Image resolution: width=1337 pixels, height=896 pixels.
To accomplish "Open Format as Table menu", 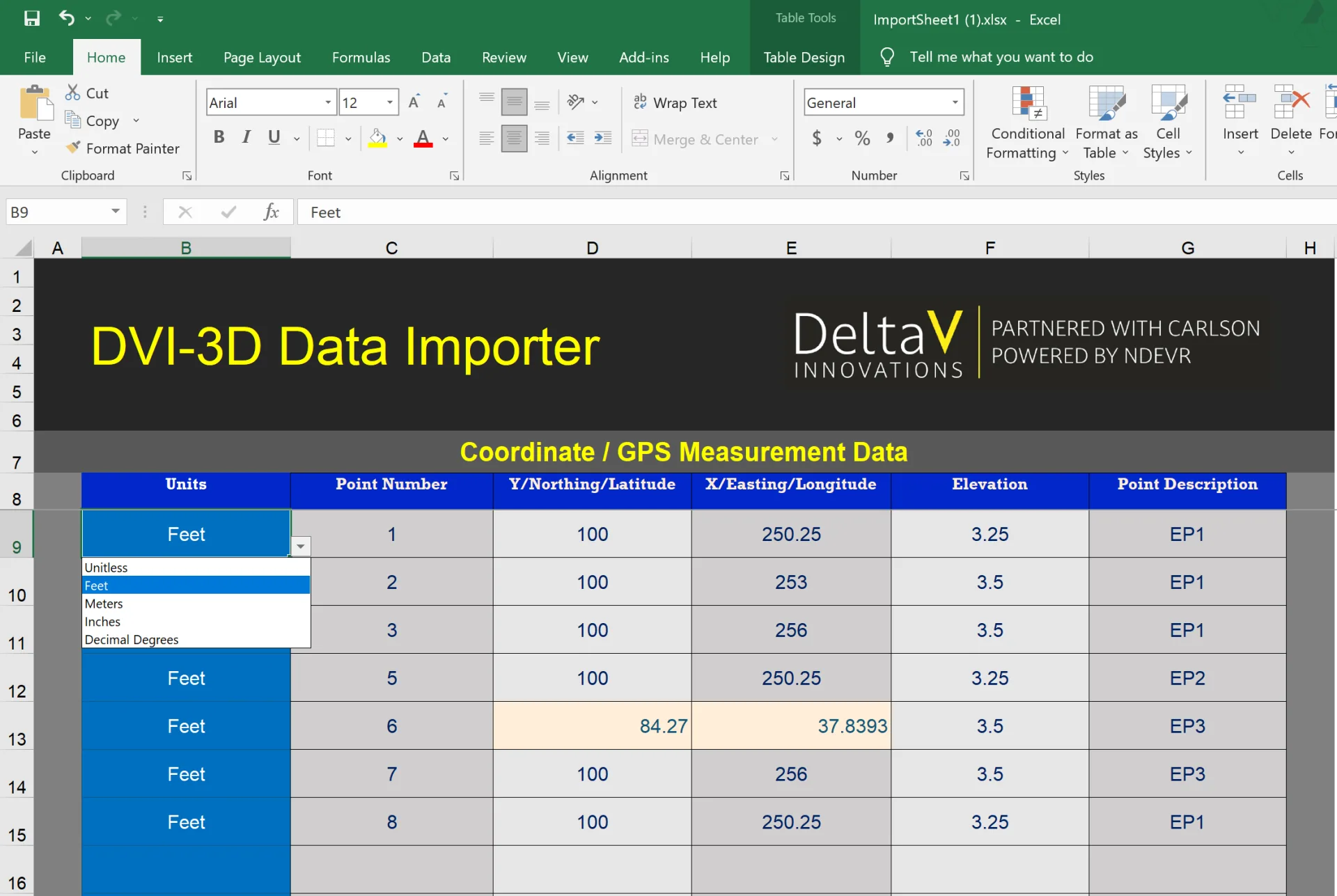I will point(1107,123).
